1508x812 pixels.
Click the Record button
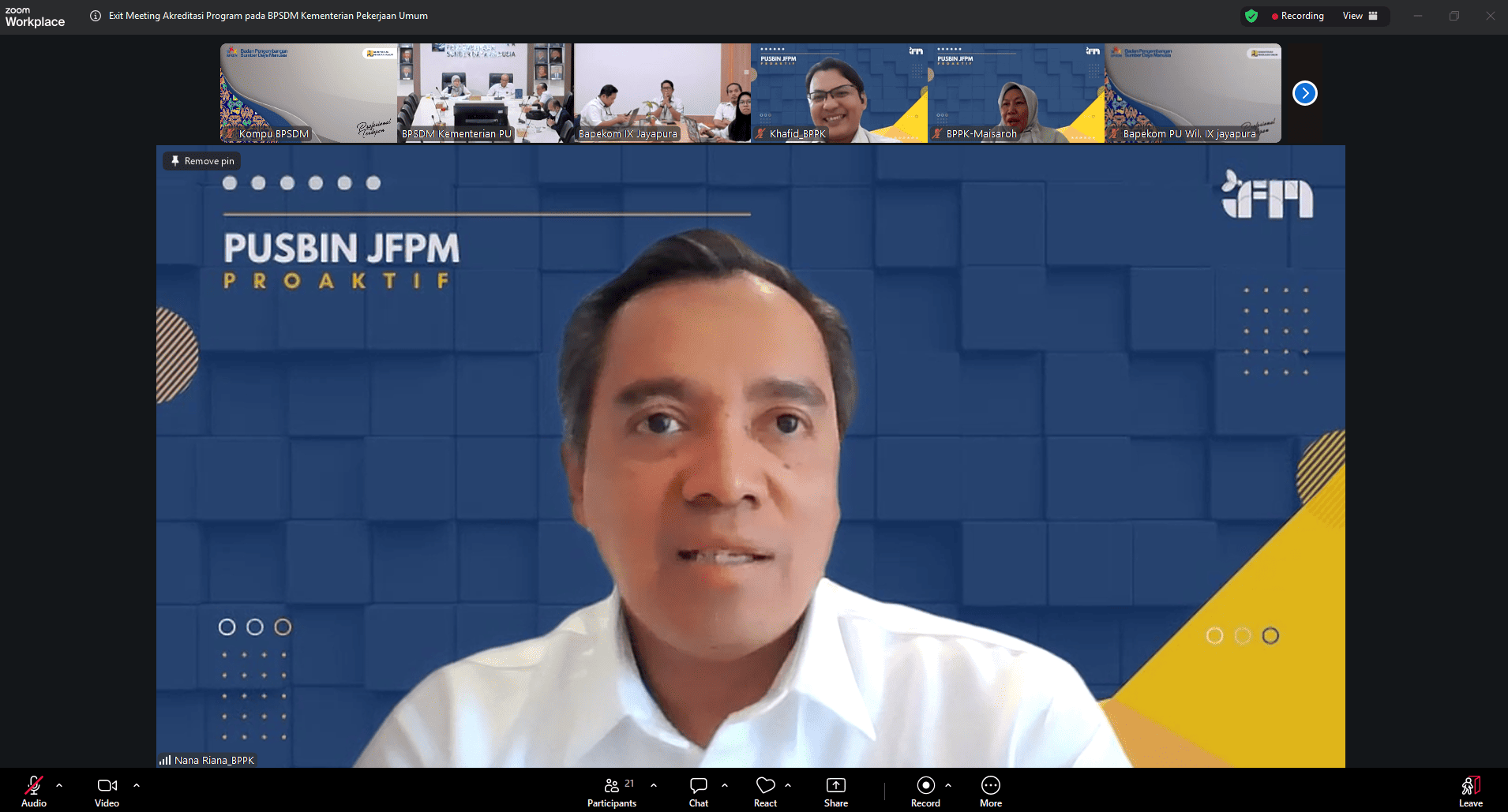click(x=925, y=791)
